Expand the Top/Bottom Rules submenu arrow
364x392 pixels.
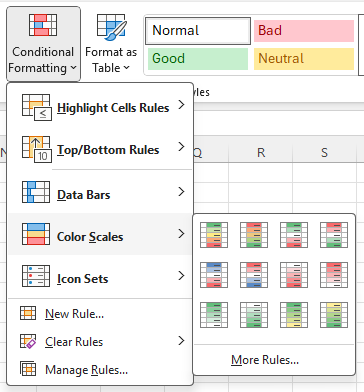(x=181, y=147)
